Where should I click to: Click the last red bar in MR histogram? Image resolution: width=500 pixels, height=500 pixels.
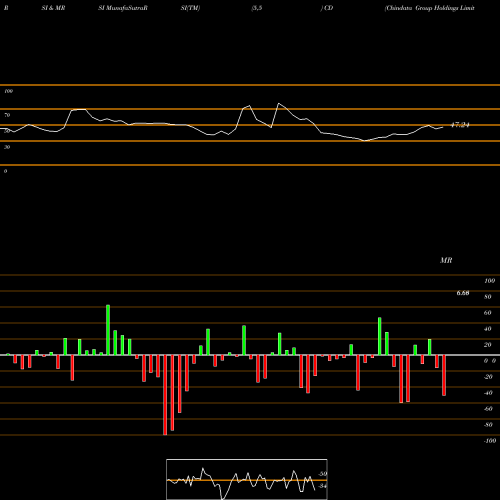[444, 375]
